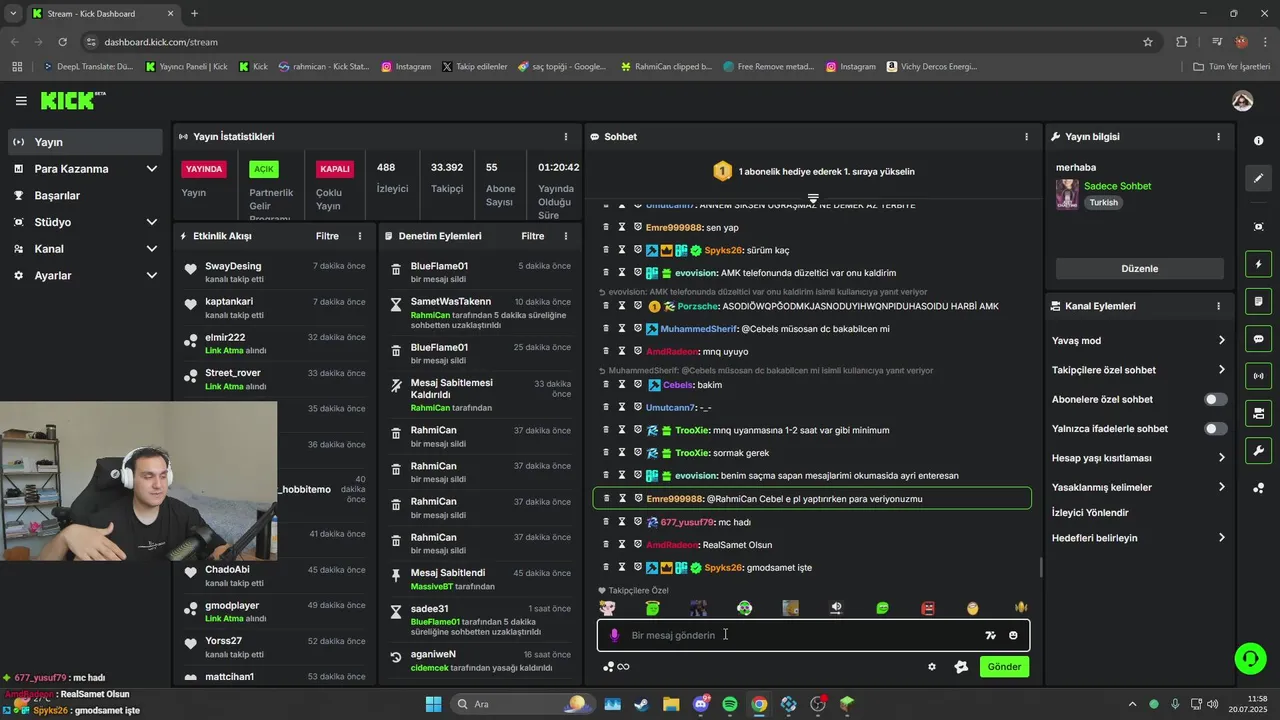Open Yavaş mod options
The height and width of the screenshot is (720, 1280).
coord(1138,340)
